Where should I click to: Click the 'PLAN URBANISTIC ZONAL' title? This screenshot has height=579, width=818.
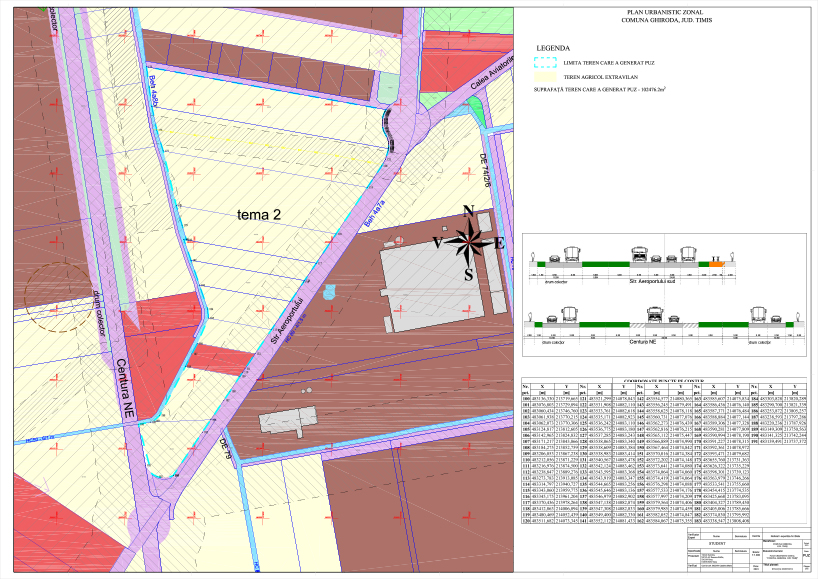coord(666,11)
